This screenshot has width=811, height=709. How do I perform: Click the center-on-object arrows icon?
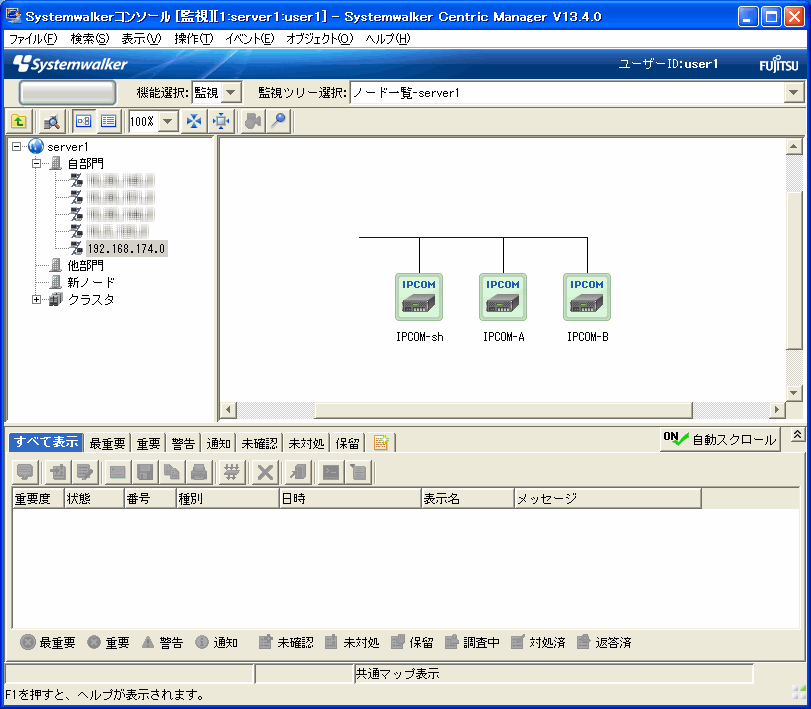221,121
